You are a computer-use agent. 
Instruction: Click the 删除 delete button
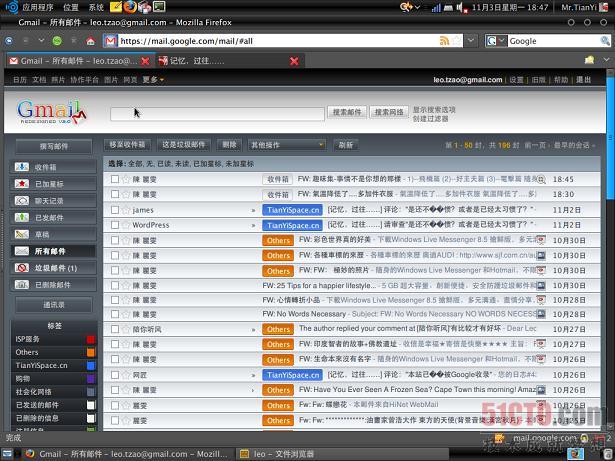[229, 145]
